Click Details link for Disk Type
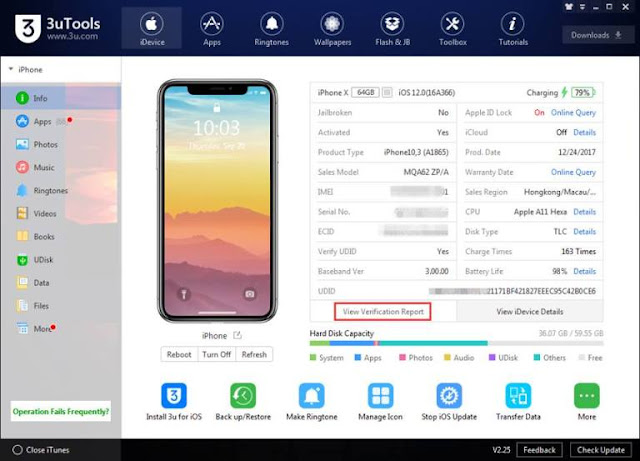The height and width of the screenshot is (461, 640). 584,232
